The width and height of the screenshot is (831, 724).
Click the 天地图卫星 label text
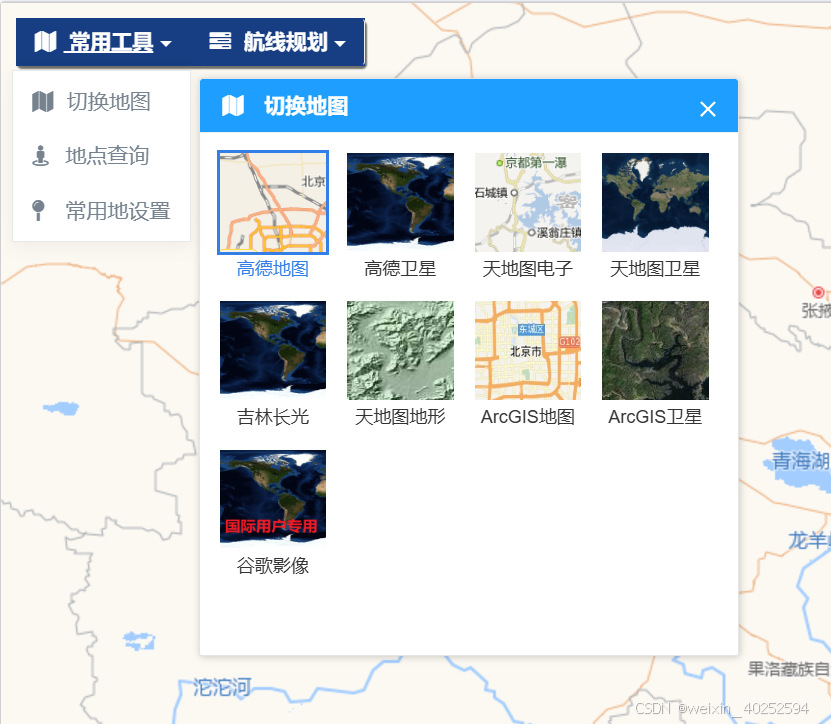click(655, 269)
